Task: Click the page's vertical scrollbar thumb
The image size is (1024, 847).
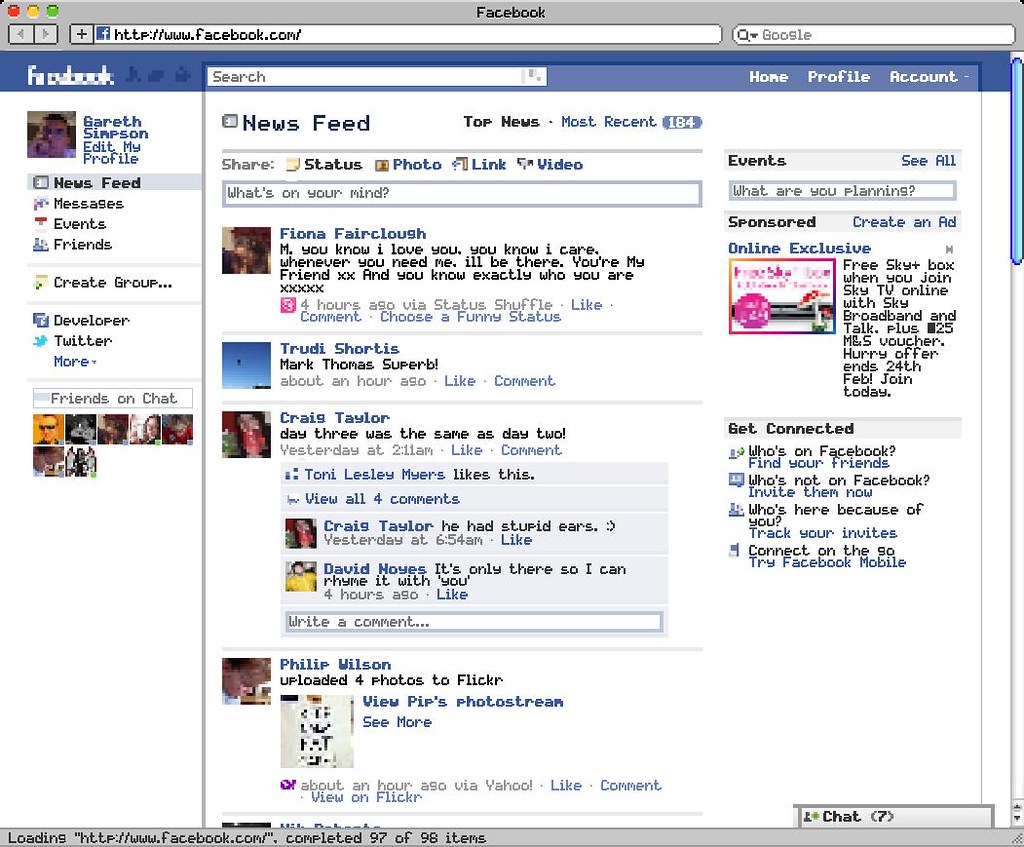Action: [x=1016, y=161]
